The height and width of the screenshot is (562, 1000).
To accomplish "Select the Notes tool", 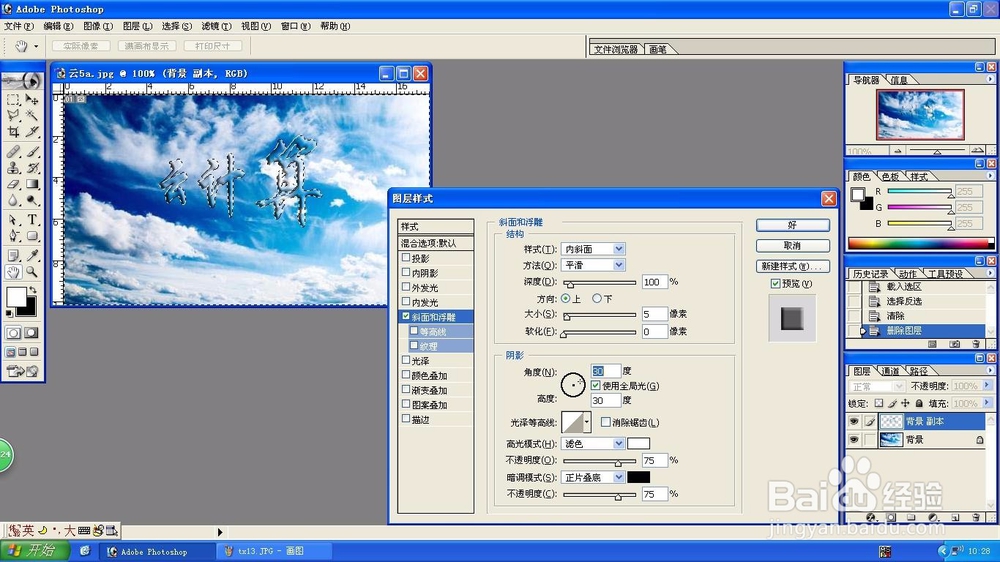I will (x=13, y=256).
